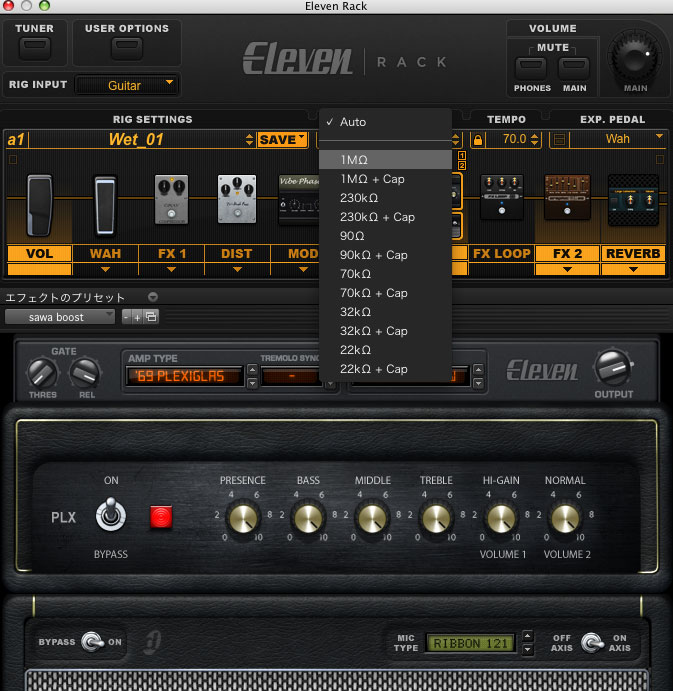Flip the cabinet BYPASS/ON switch
The image size is (673, 691).
92,642
